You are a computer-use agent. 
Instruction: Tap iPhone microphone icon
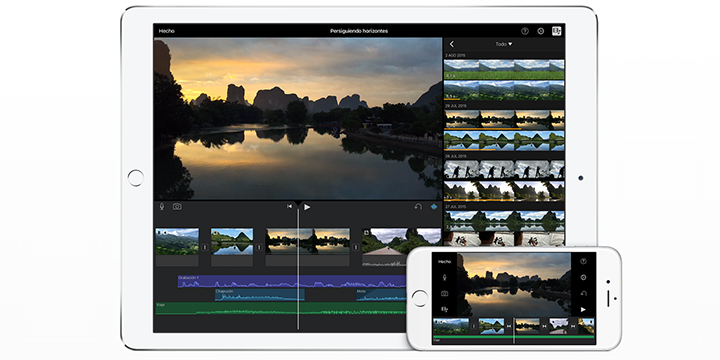pos(444,277)
